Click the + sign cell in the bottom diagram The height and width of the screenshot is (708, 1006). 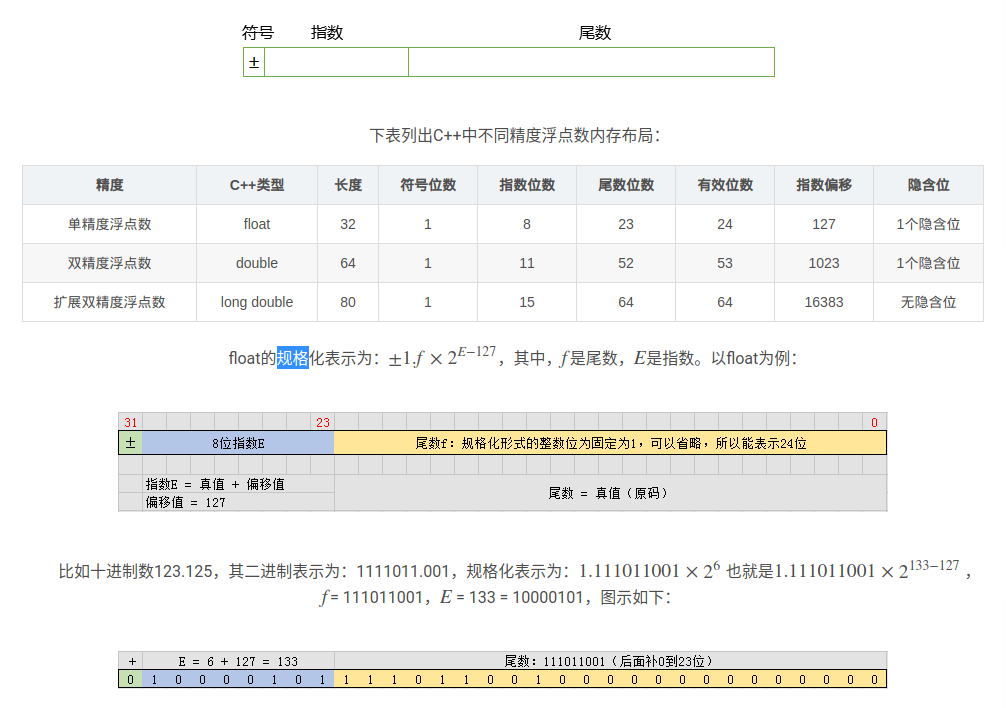(x=132, y=661)
